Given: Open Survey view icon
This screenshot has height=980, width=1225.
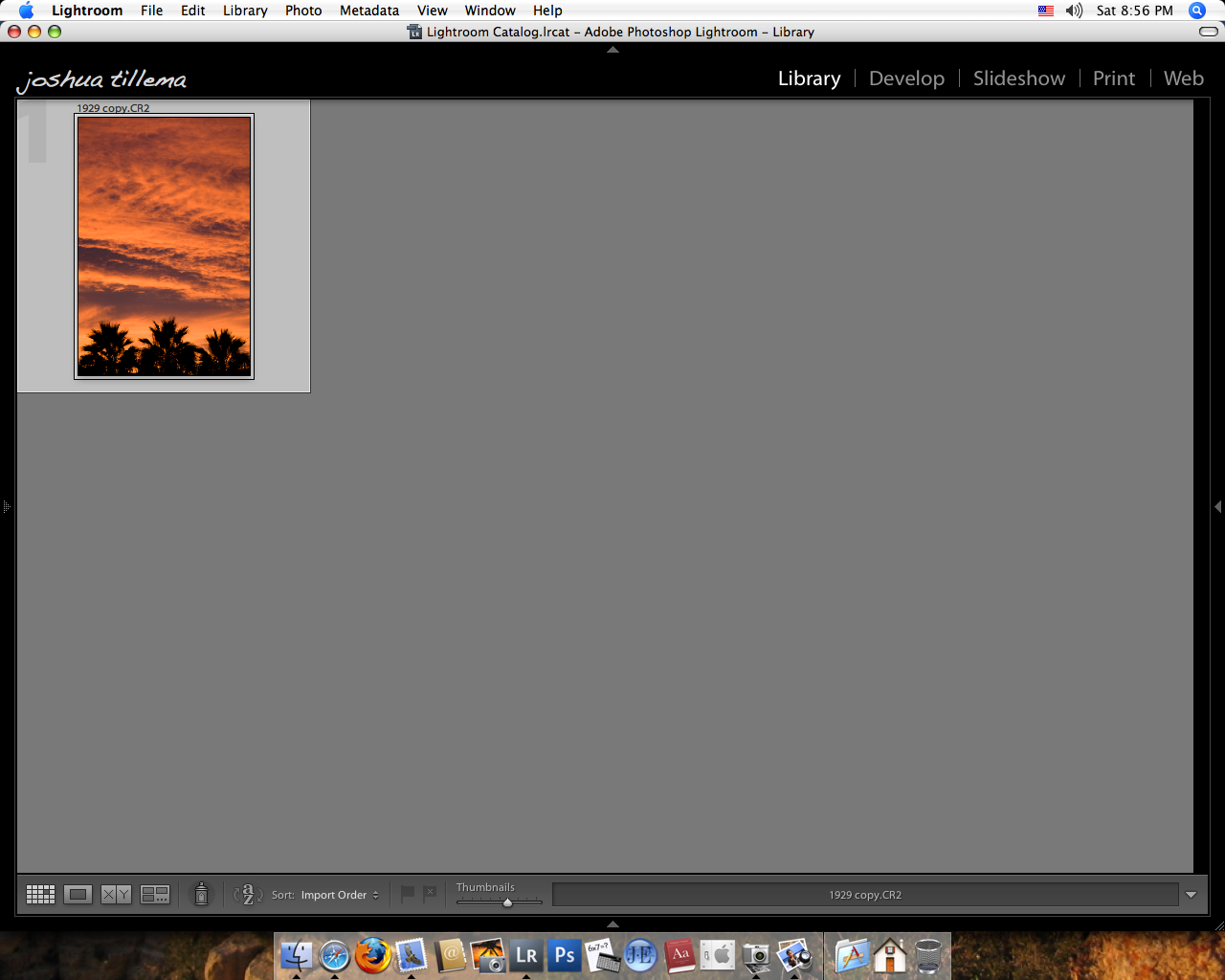Looking at the screenshot, I should [x=155, y=895].
